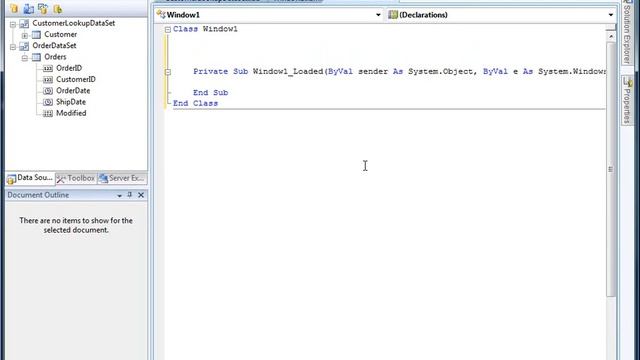Click the Edit DataSet with Designer icon
Screen dimensions: 640x360
coord(29,8)
